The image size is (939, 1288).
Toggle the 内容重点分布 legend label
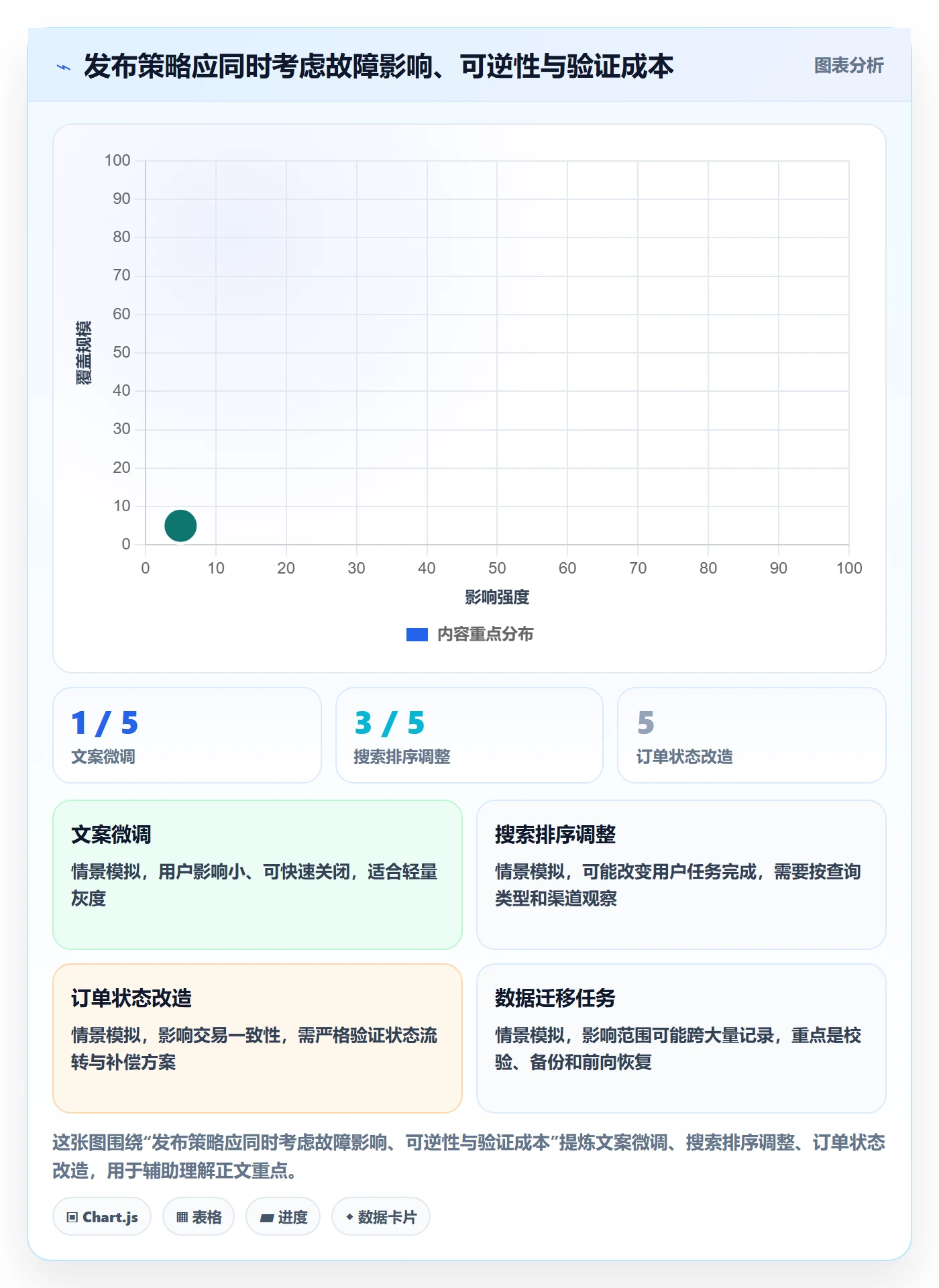pos(485,635)
